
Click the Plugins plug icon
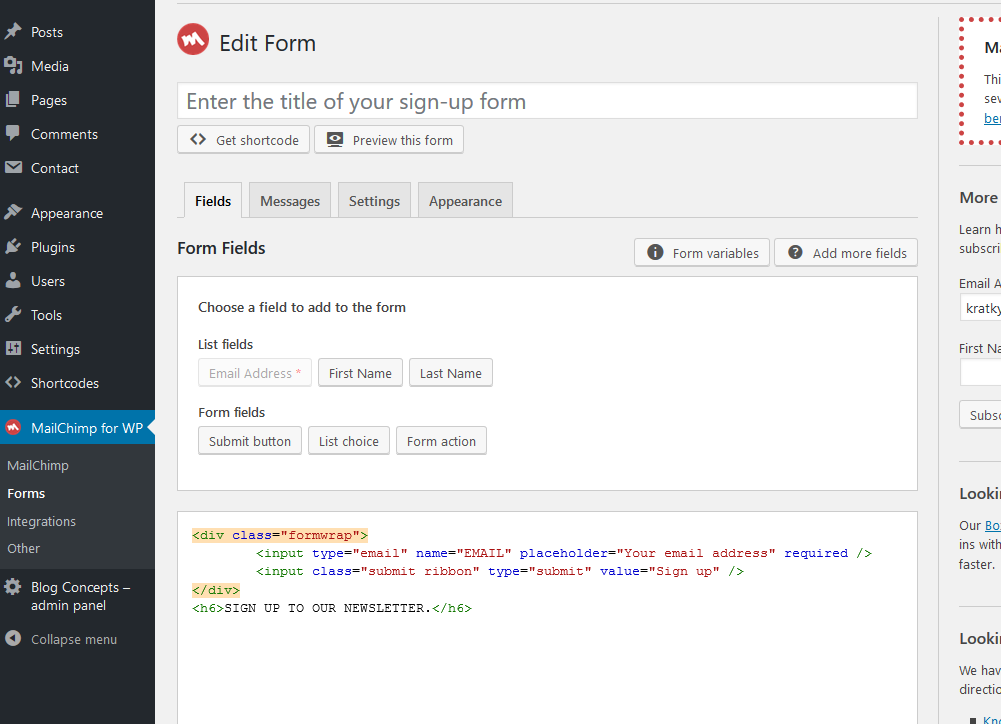13,247
